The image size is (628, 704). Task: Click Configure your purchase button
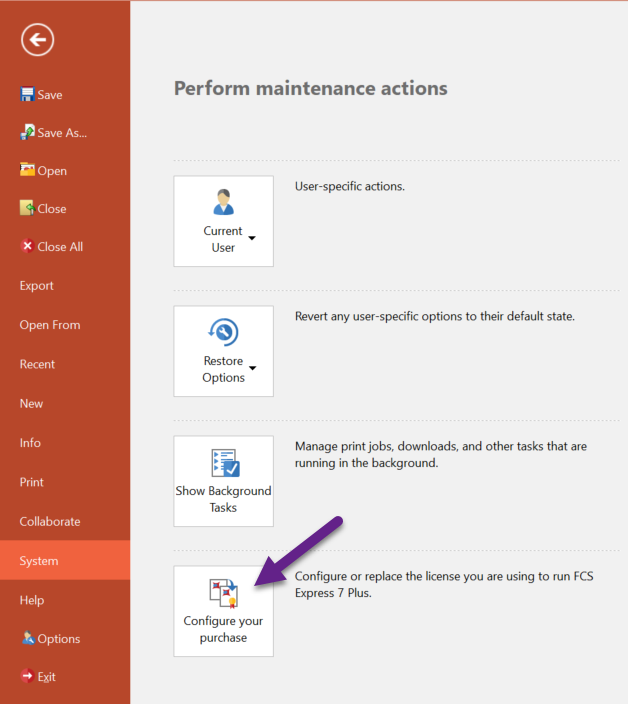click(x=224, y=611)
